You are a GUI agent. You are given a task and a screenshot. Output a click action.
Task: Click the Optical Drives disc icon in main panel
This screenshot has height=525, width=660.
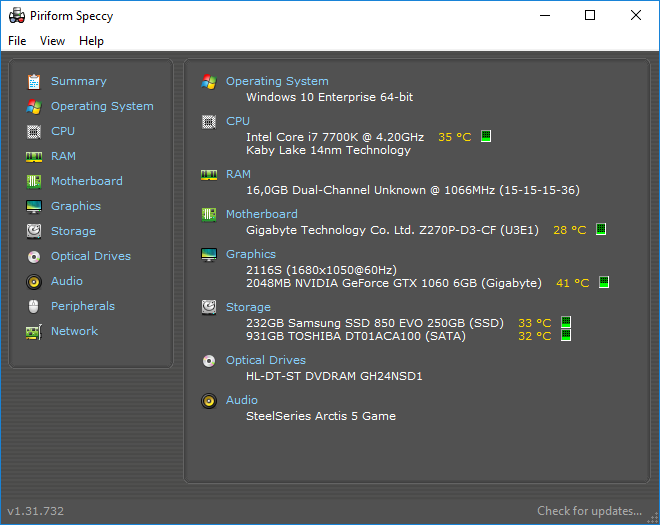(x=209, y=361)
